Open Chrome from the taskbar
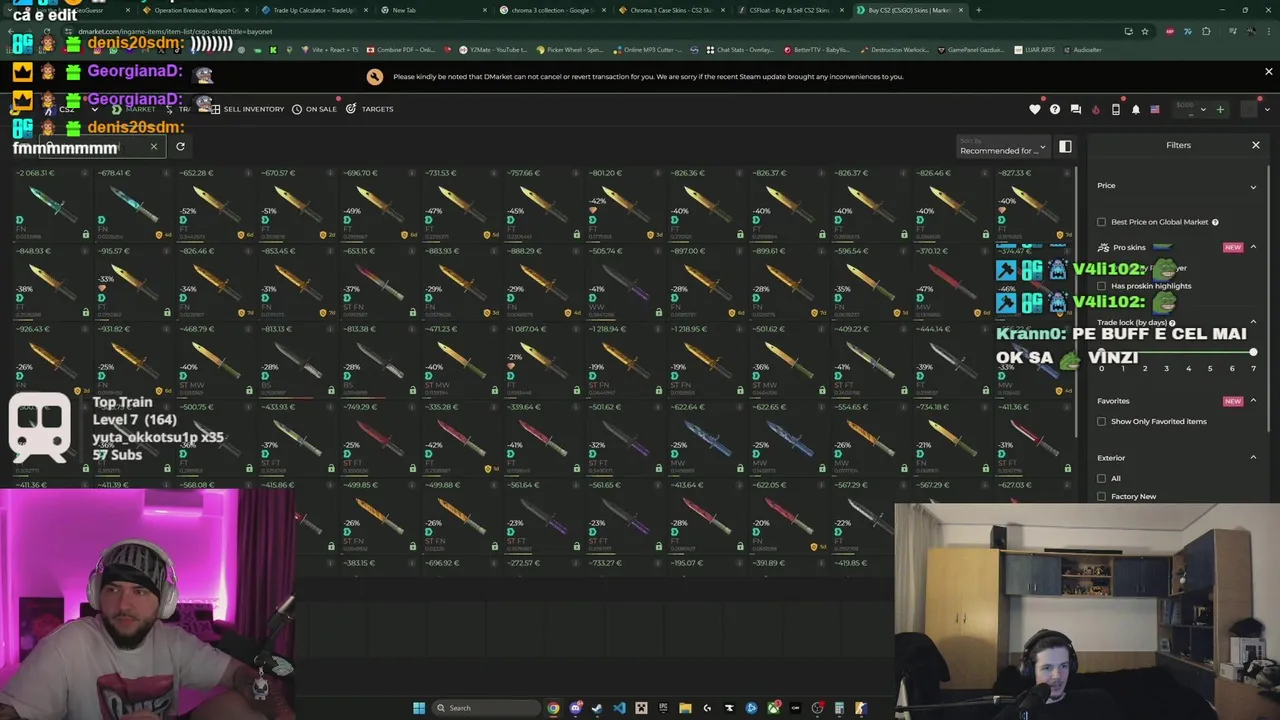This screenshot has height=720, width=1280. 553,708
